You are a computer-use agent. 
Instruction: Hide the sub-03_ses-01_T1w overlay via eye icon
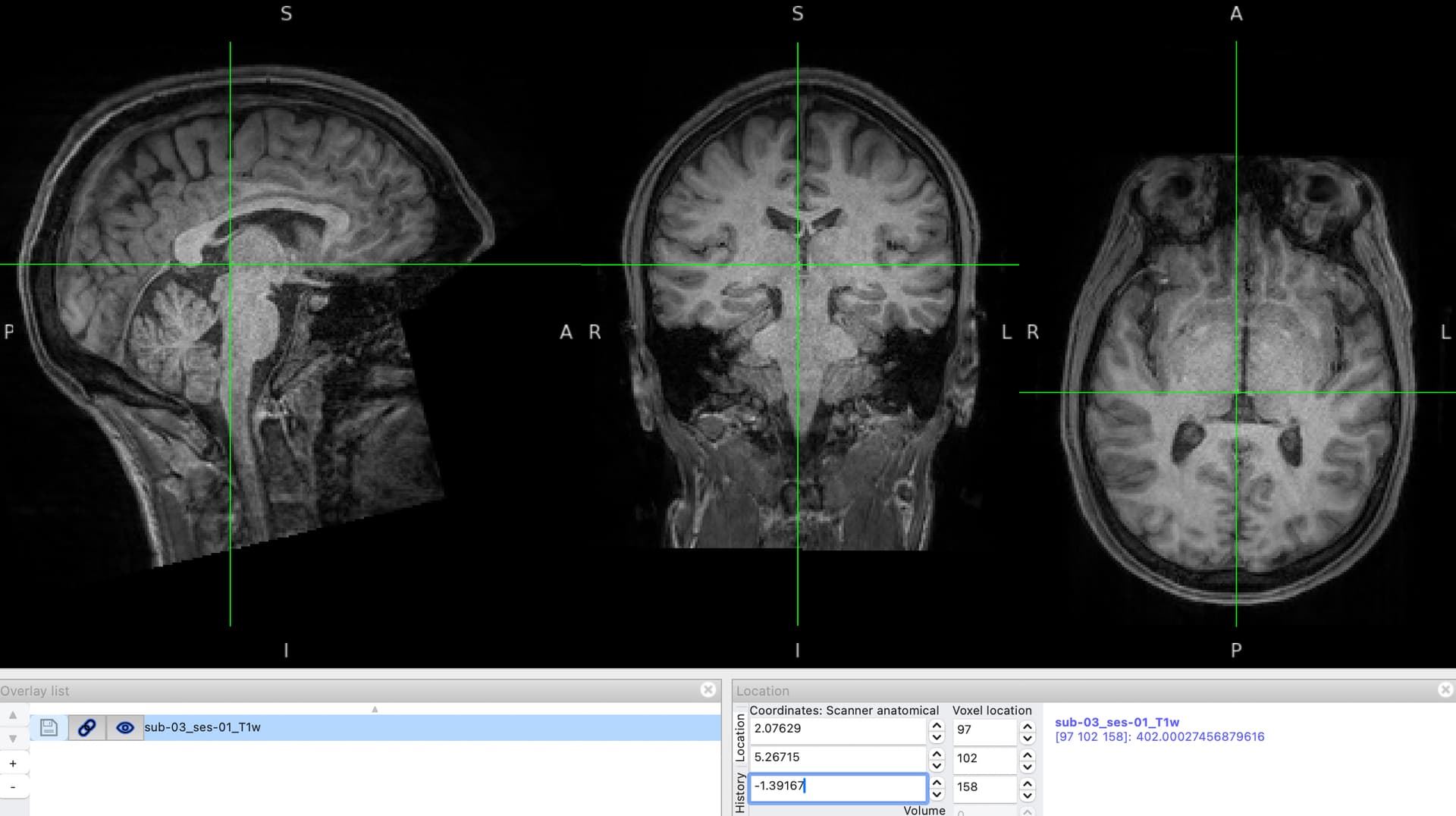click(125, 727)
